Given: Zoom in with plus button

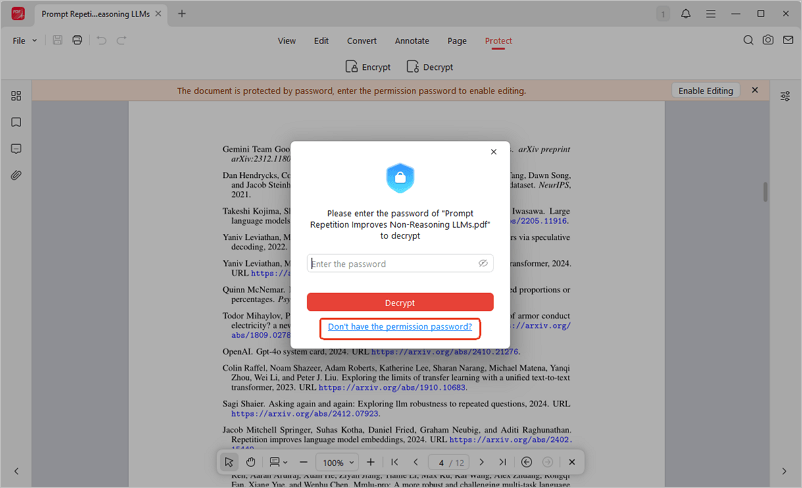Looking at the screenshot, I should coord(370,462).
